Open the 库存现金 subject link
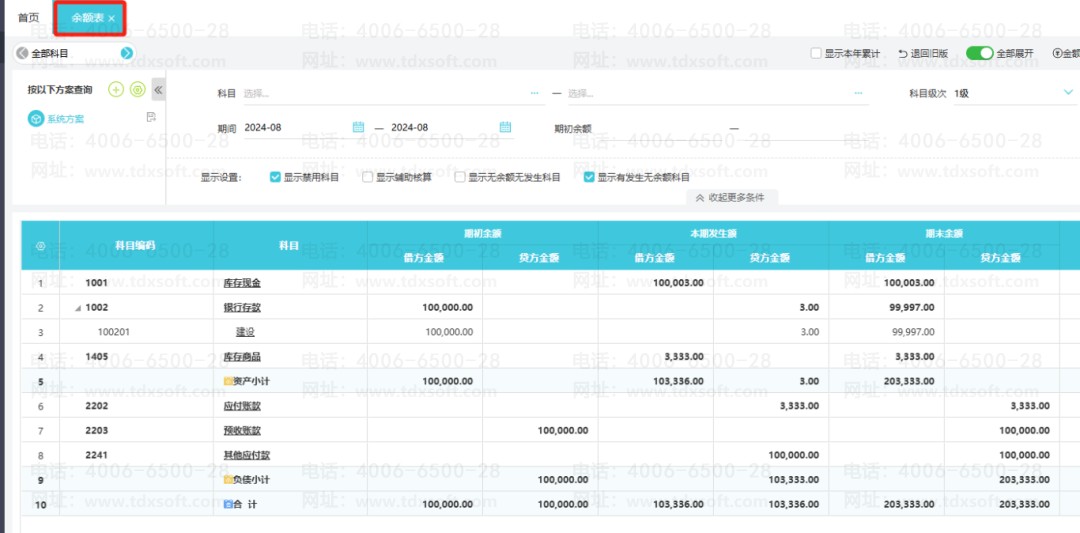 [242, 283]
